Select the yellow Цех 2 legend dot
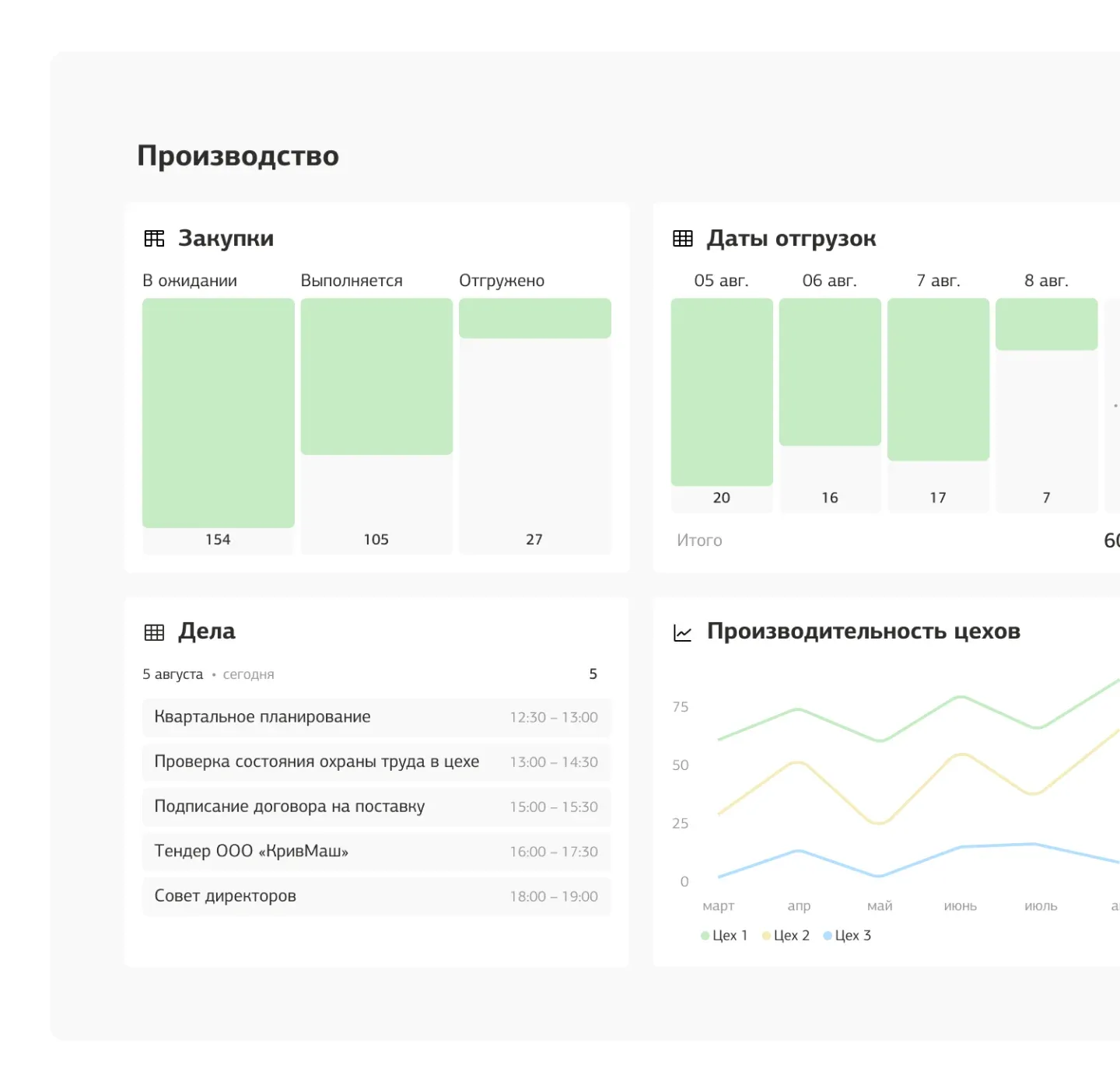This screenshot has height=1092, width=1120. click(766, 936)
